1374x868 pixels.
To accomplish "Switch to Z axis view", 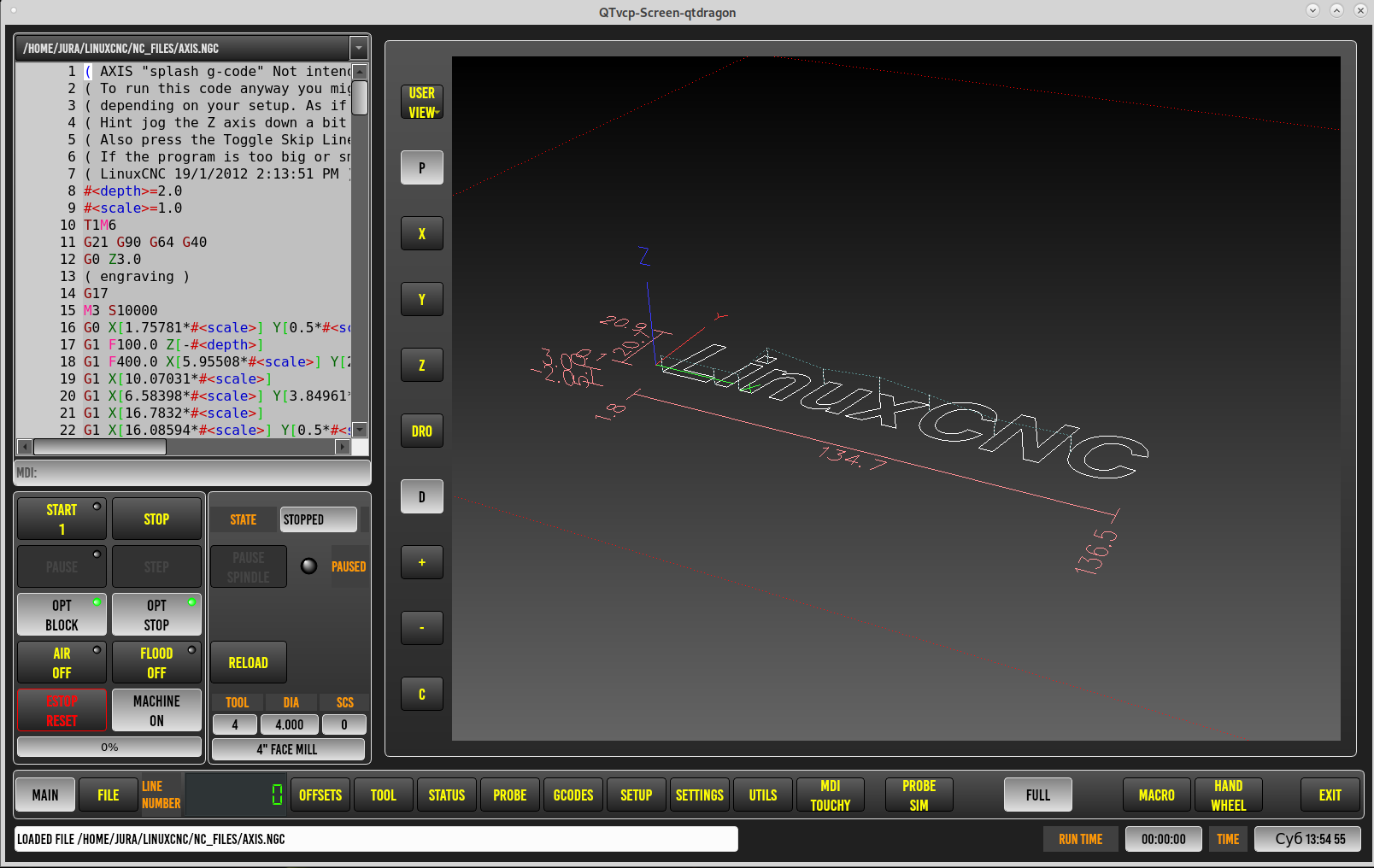I will click(421, 365).
